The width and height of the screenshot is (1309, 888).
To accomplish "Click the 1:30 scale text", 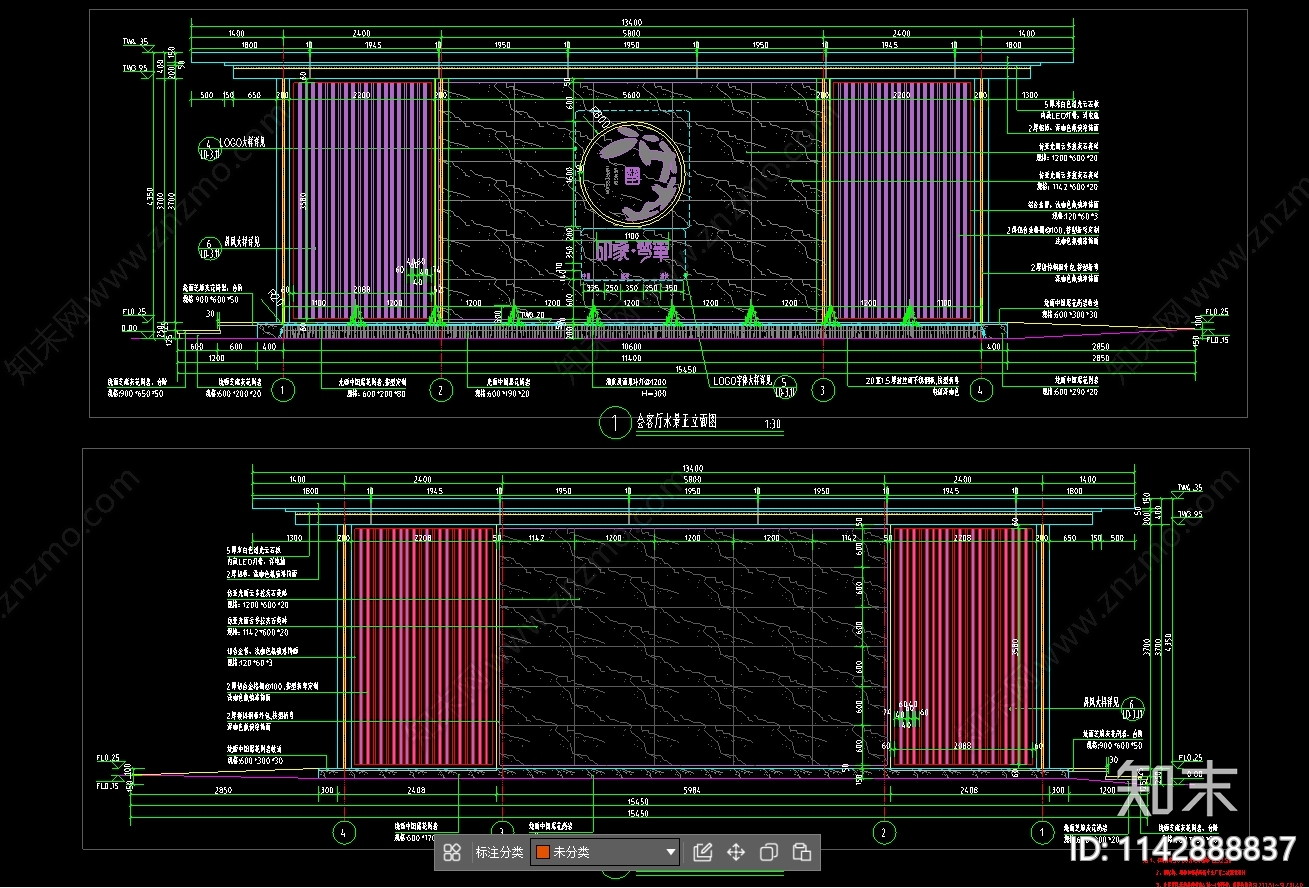I will click(772, 424).
